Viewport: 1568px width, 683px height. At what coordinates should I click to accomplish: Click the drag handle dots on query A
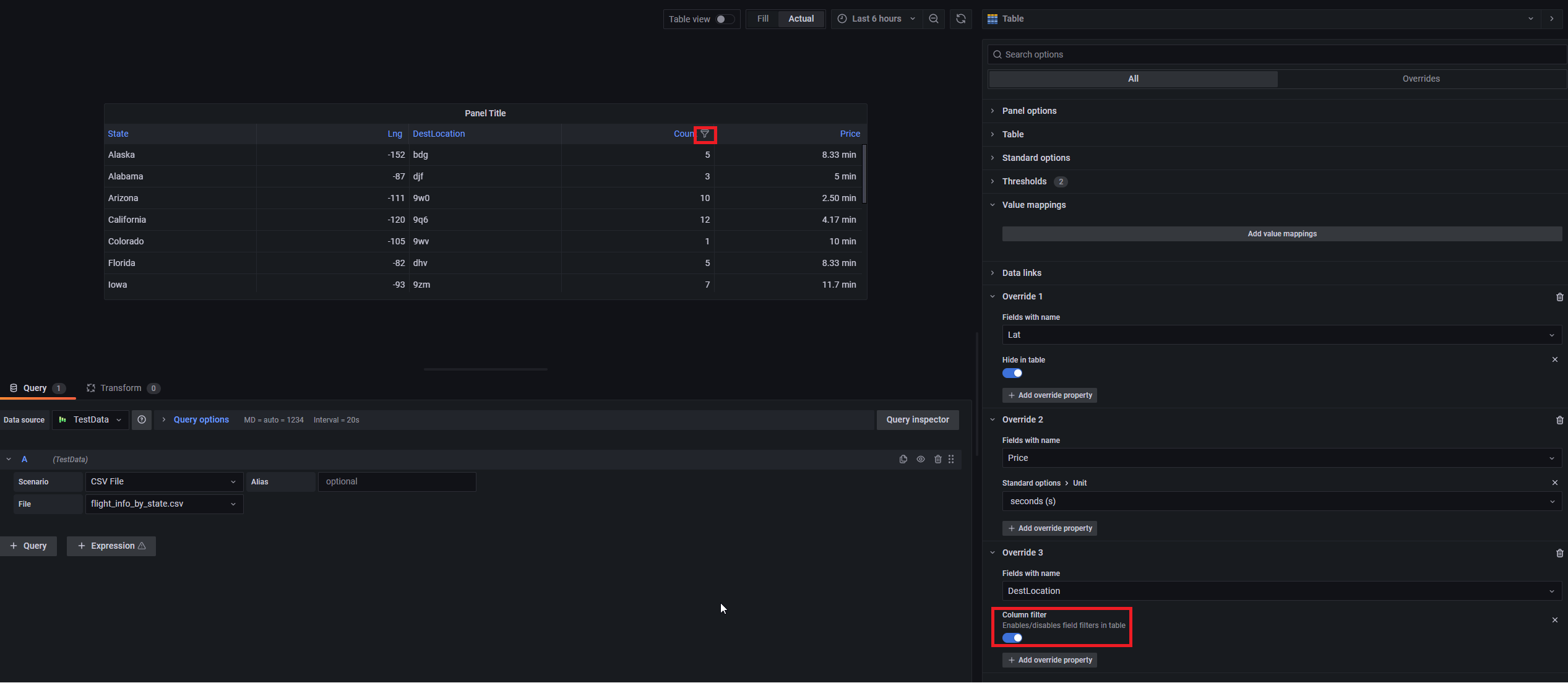point(951,459)
